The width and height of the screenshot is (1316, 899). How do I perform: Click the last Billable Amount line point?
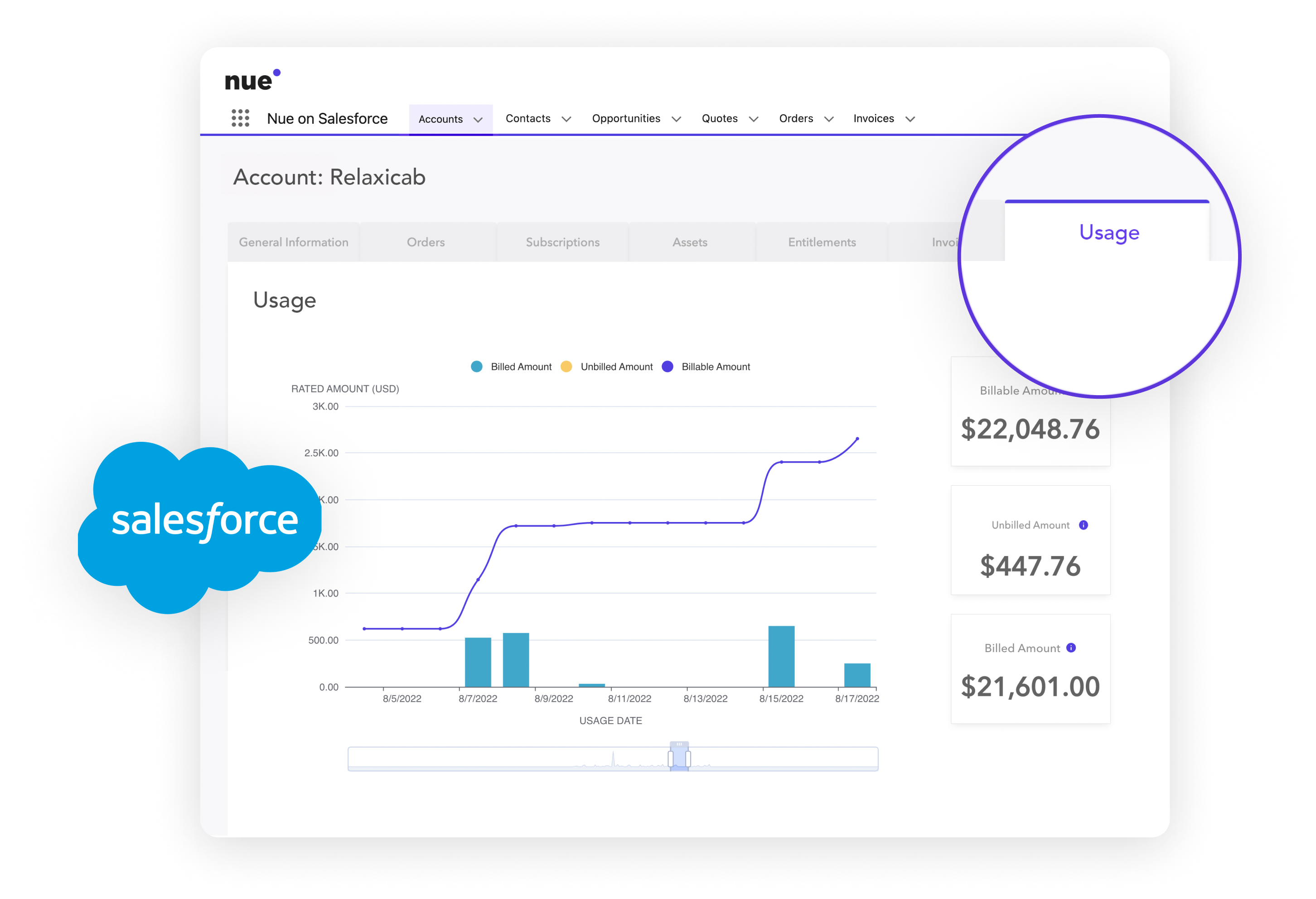[x=857, y=439]
